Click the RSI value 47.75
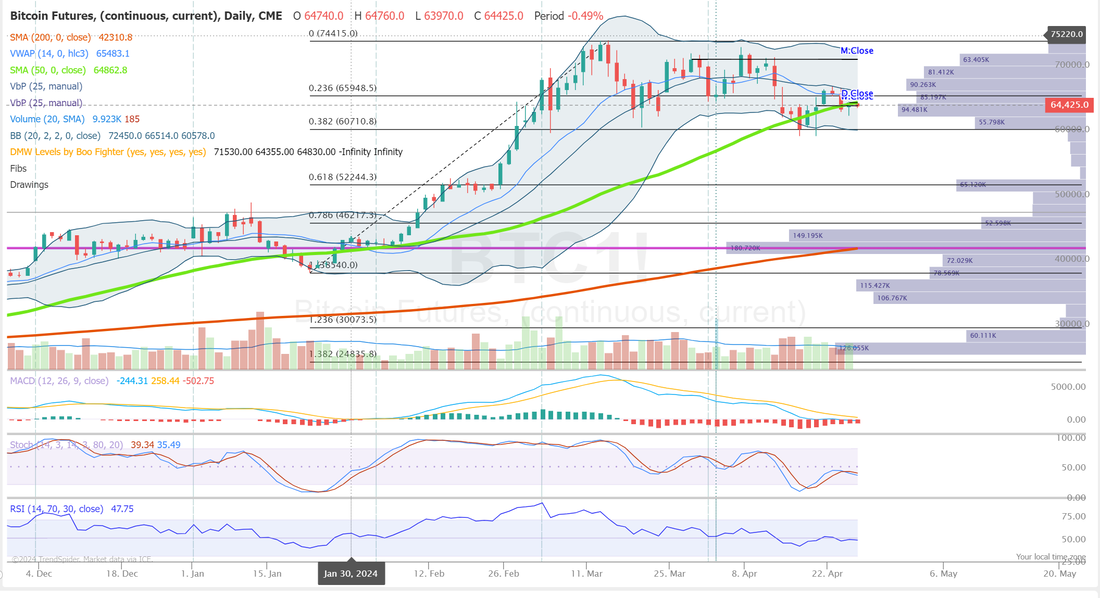The image size is (1100, 598). (x=122, y=509)
